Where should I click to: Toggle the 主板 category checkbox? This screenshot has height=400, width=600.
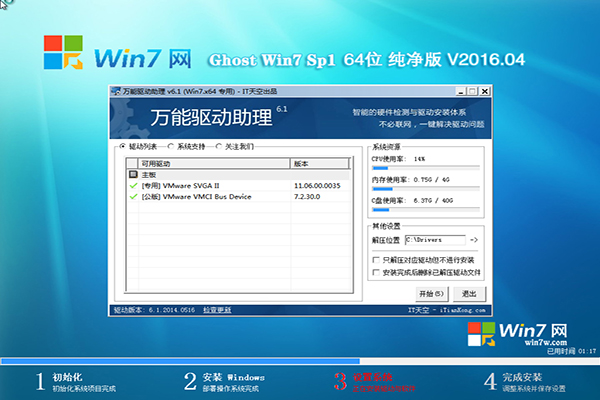(133, 175)
